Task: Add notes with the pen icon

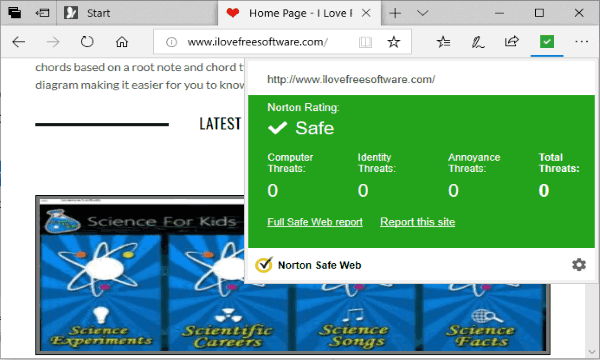Action: tap(478, 42)
